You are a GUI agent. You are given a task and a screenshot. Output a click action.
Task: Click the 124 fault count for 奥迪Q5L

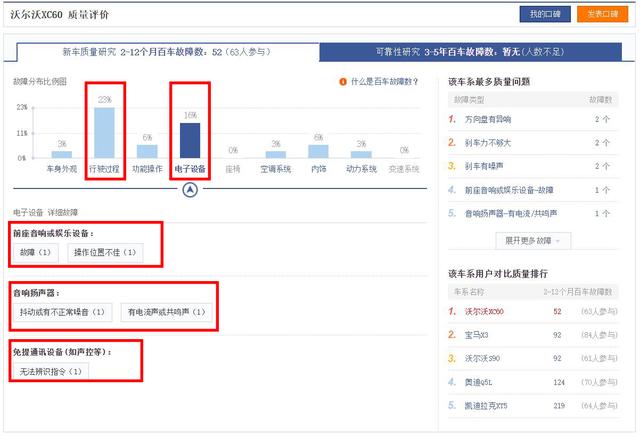tap(559, 382)
